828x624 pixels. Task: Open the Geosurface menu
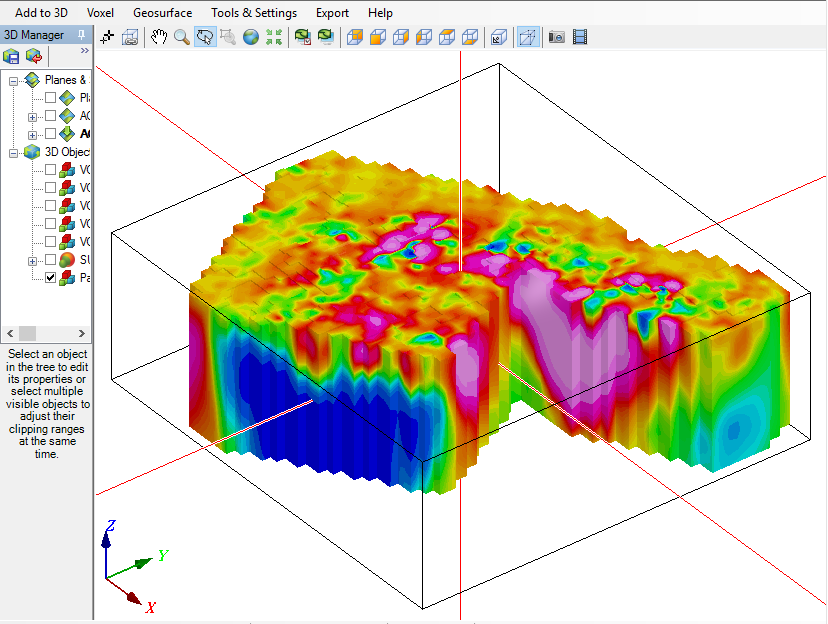162,13
